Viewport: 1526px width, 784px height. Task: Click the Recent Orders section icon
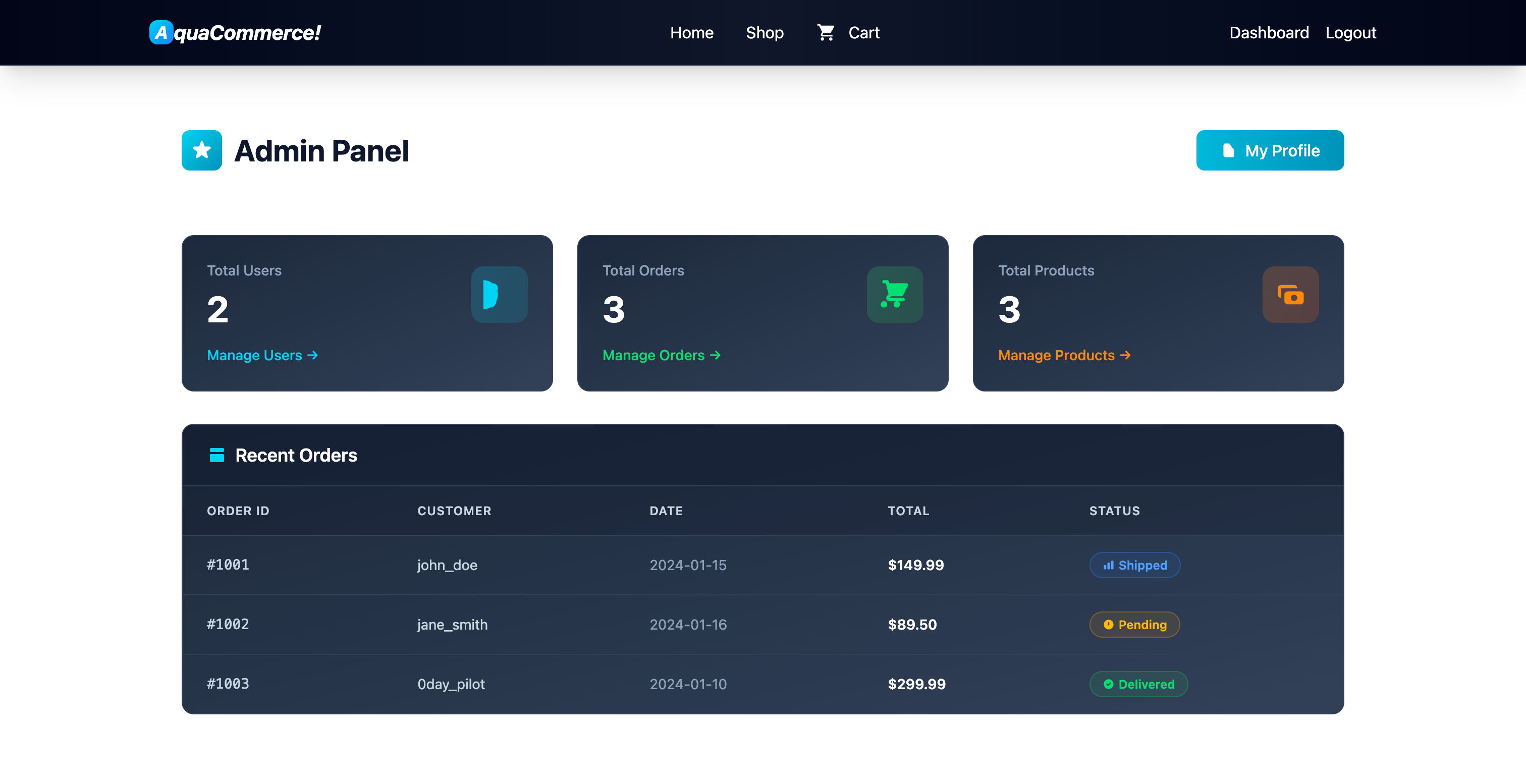click(217, 455)
